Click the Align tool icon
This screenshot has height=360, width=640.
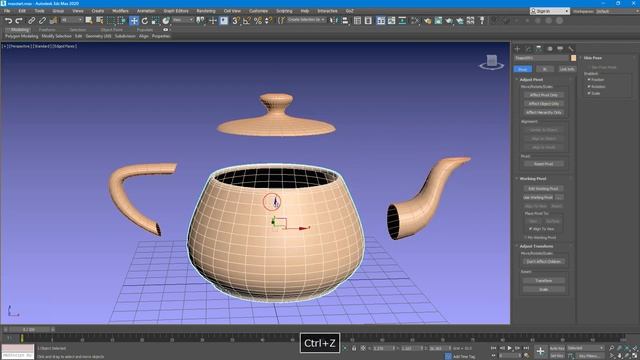pos(345,20)
